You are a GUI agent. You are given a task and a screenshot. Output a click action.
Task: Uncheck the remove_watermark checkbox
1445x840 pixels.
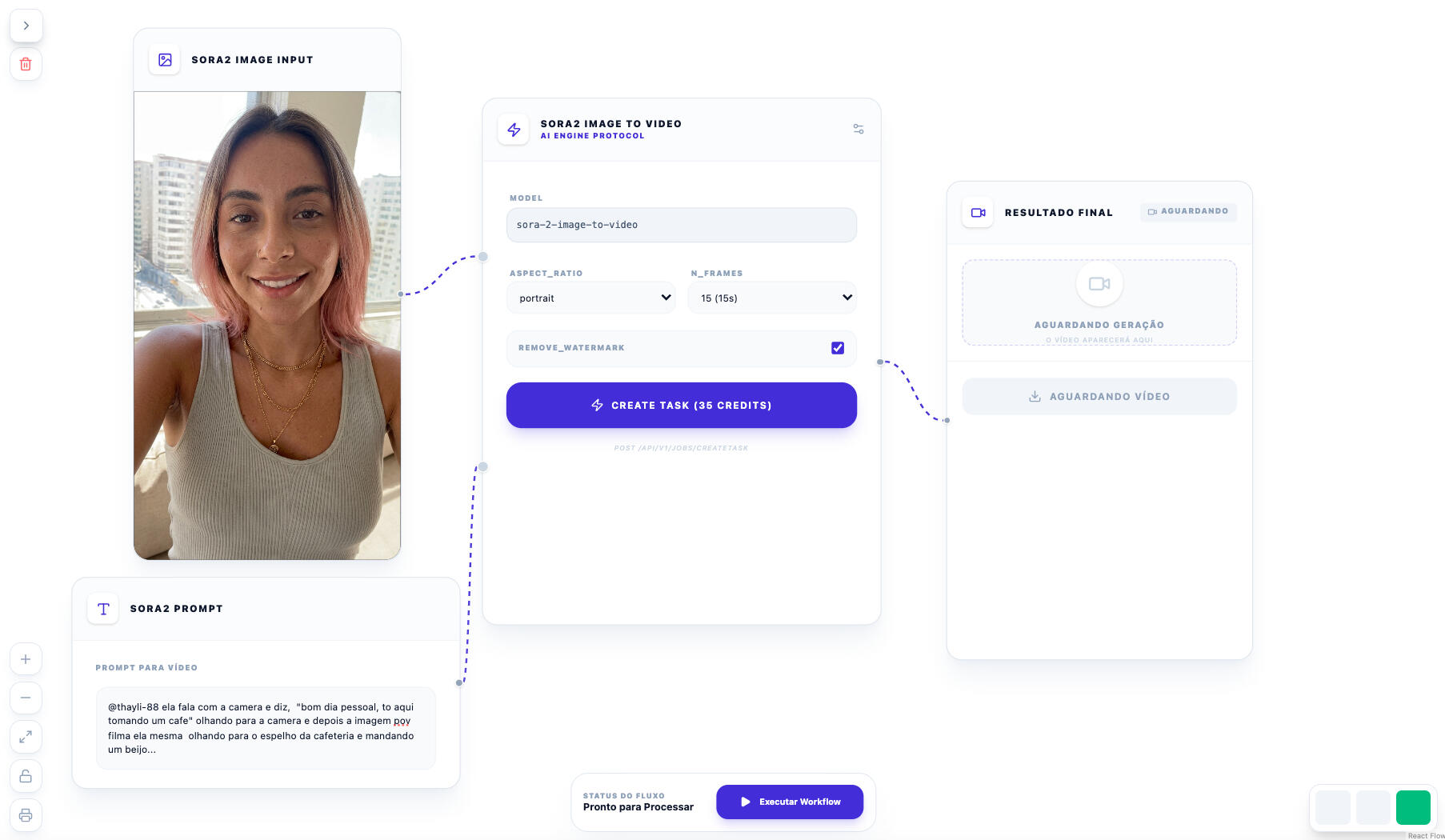[x=838, y=348]
